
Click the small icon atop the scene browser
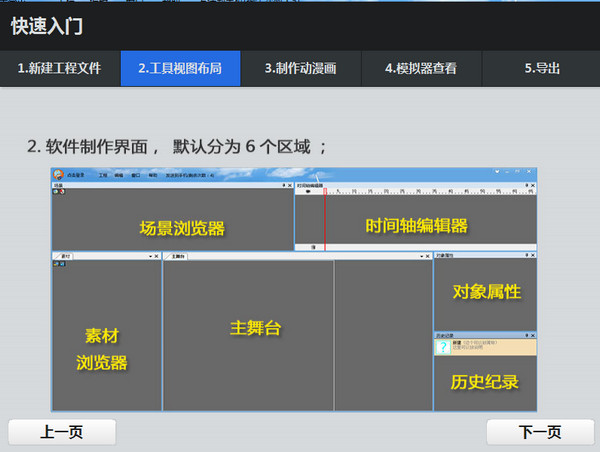point(56,191)
